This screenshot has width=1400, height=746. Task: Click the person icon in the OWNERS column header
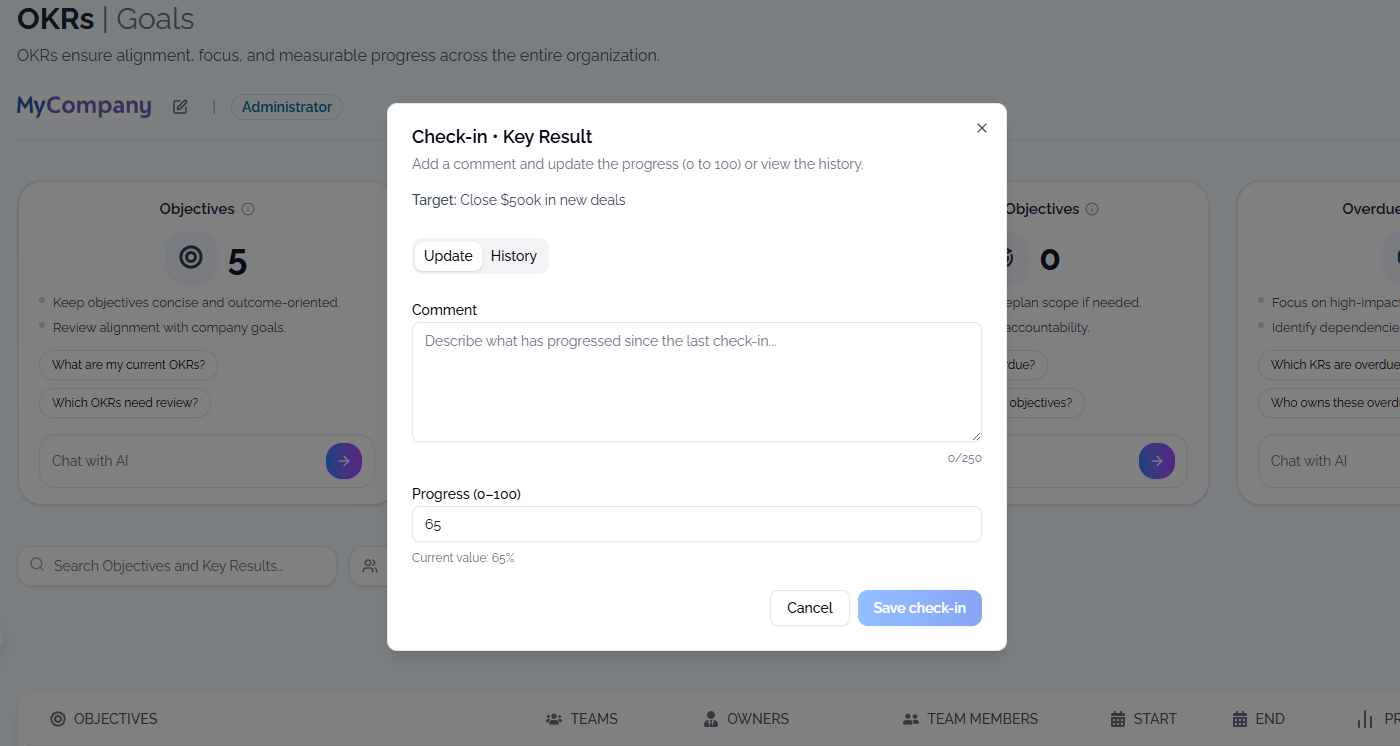coord(711,719)
